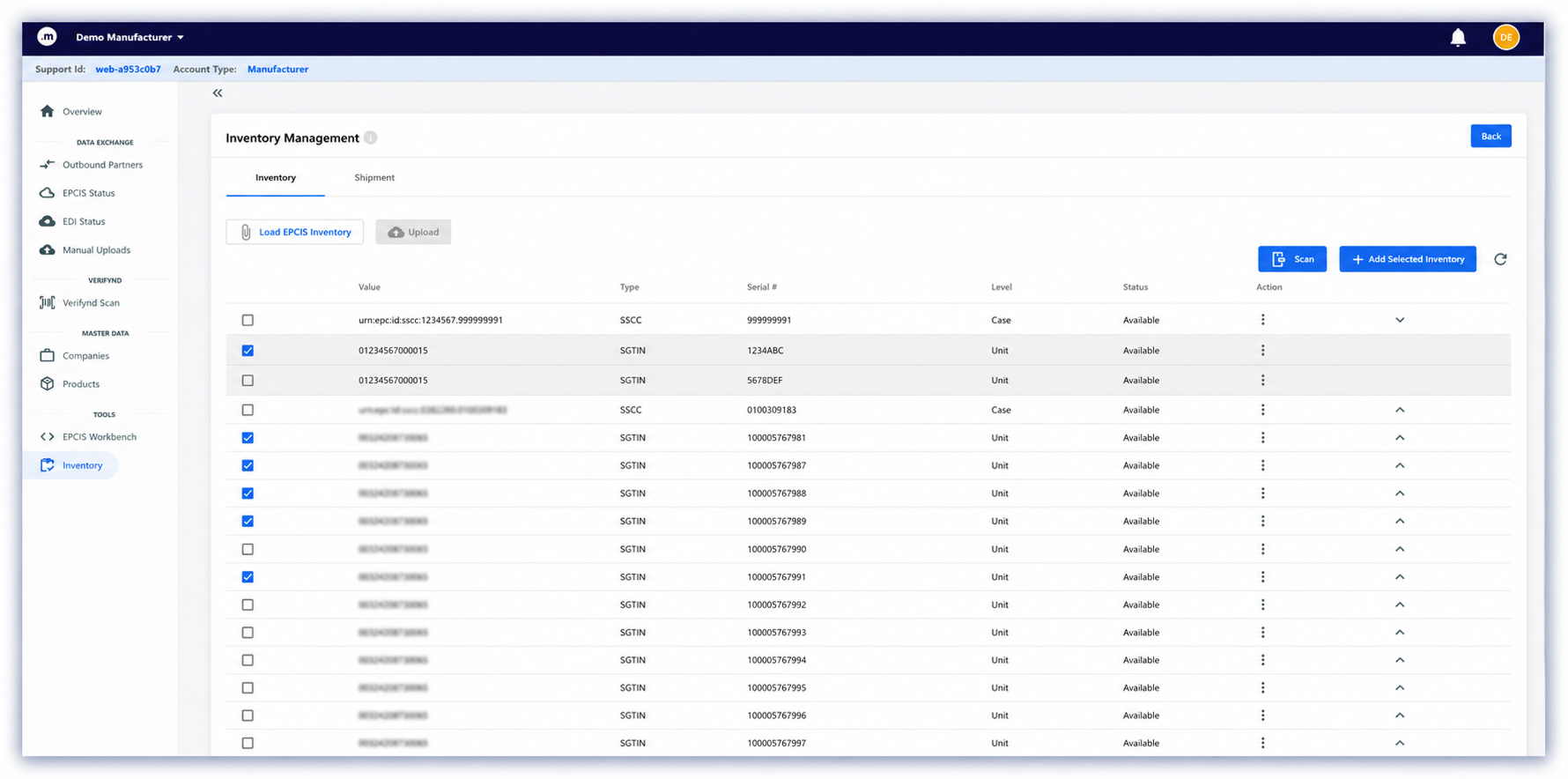Uncheck the box for serial 1234ABC

coord(248,350)
